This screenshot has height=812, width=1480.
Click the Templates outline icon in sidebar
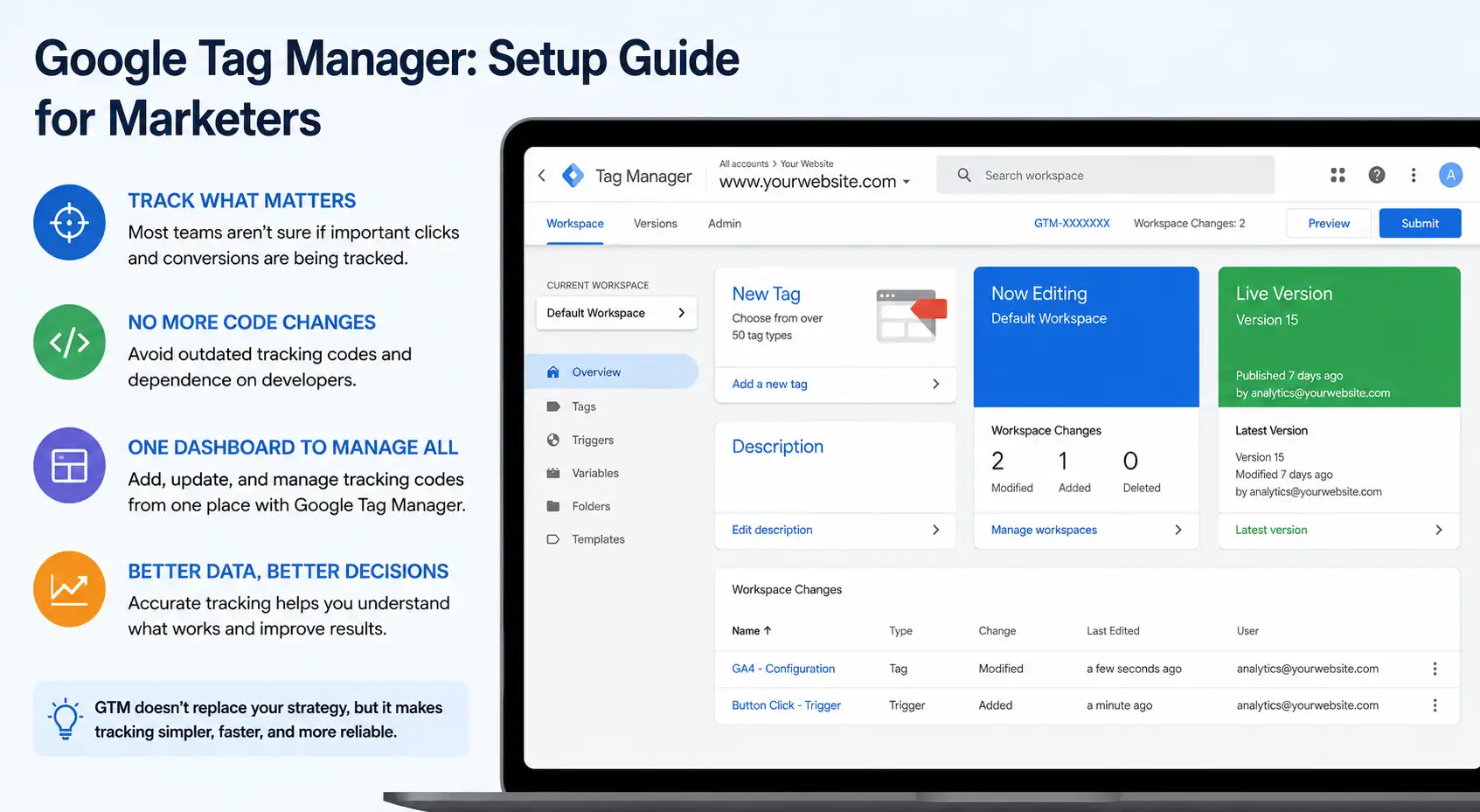tap(552, 539)
